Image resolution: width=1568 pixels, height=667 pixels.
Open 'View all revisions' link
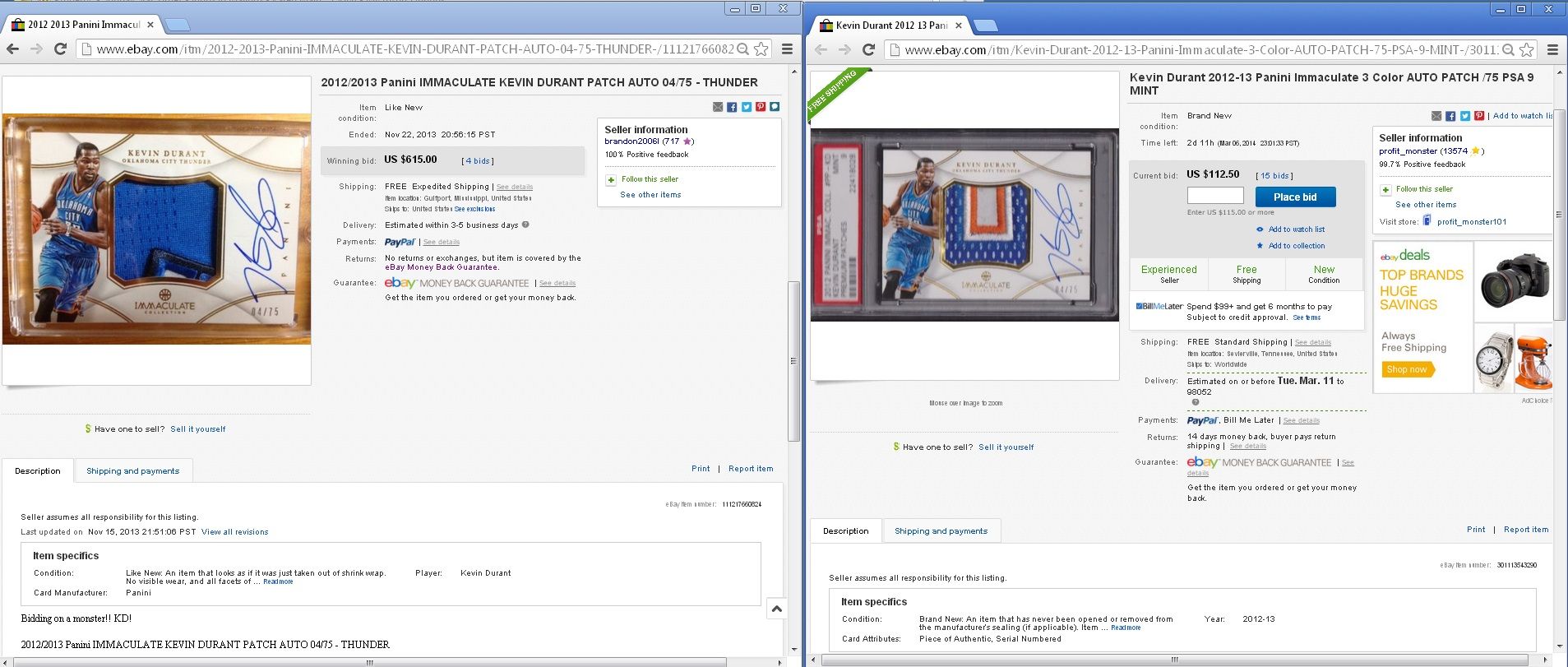(235, 532)
